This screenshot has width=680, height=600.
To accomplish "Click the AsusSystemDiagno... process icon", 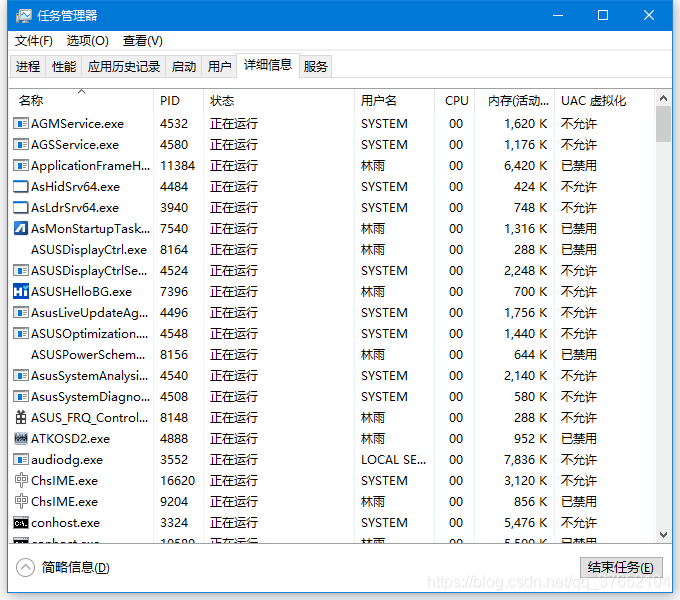I will [21, 397].
